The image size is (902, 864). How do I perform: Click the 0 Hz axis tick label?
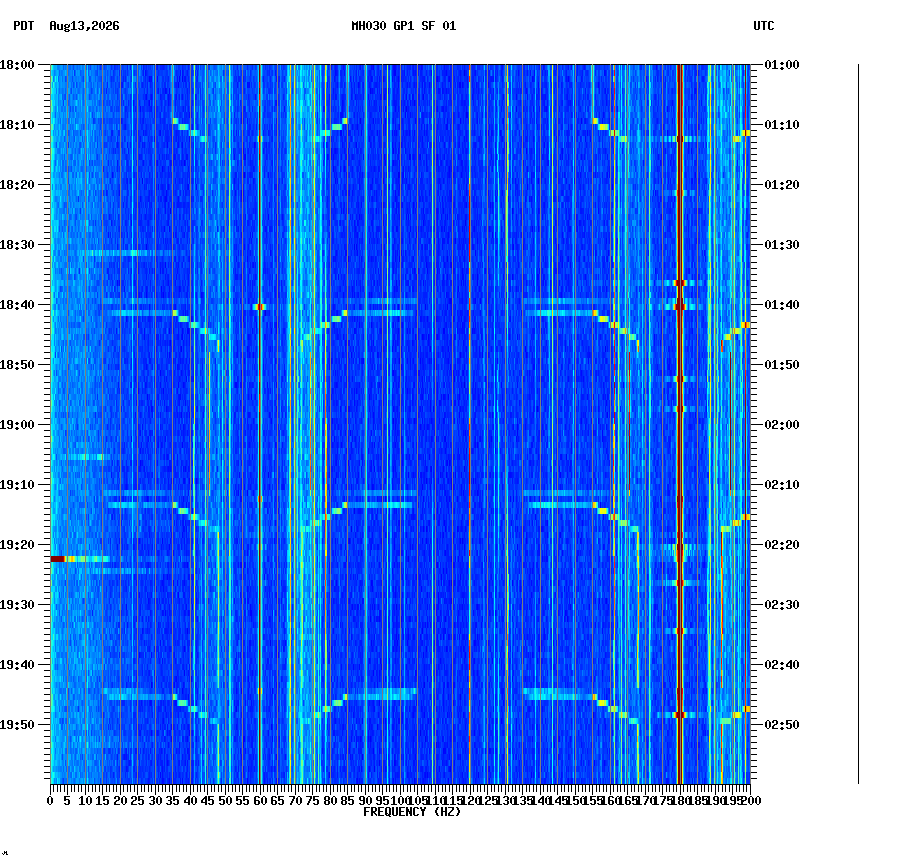click(51, 801)
